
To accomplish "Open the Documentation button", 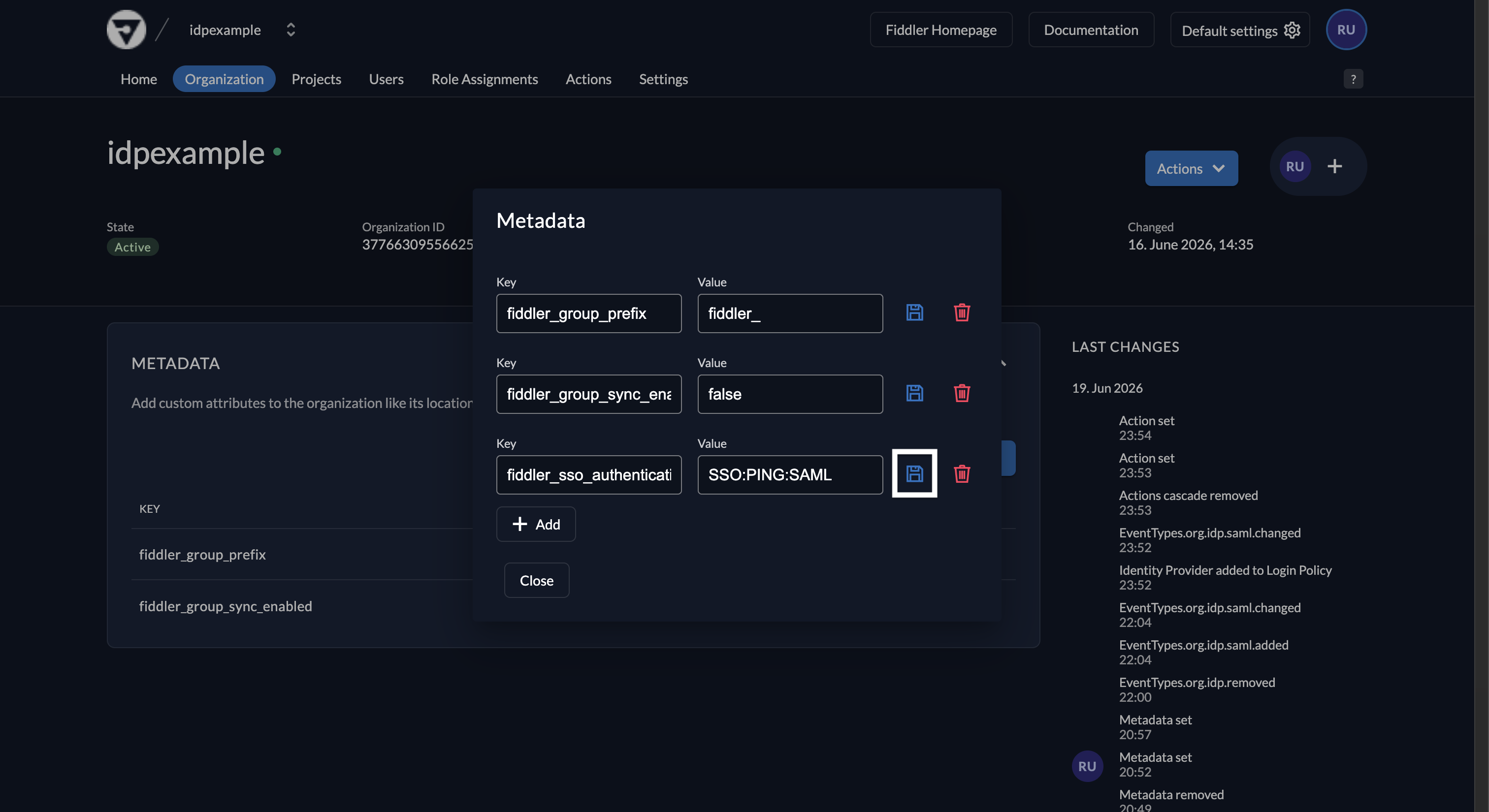I will (1091, 30).
